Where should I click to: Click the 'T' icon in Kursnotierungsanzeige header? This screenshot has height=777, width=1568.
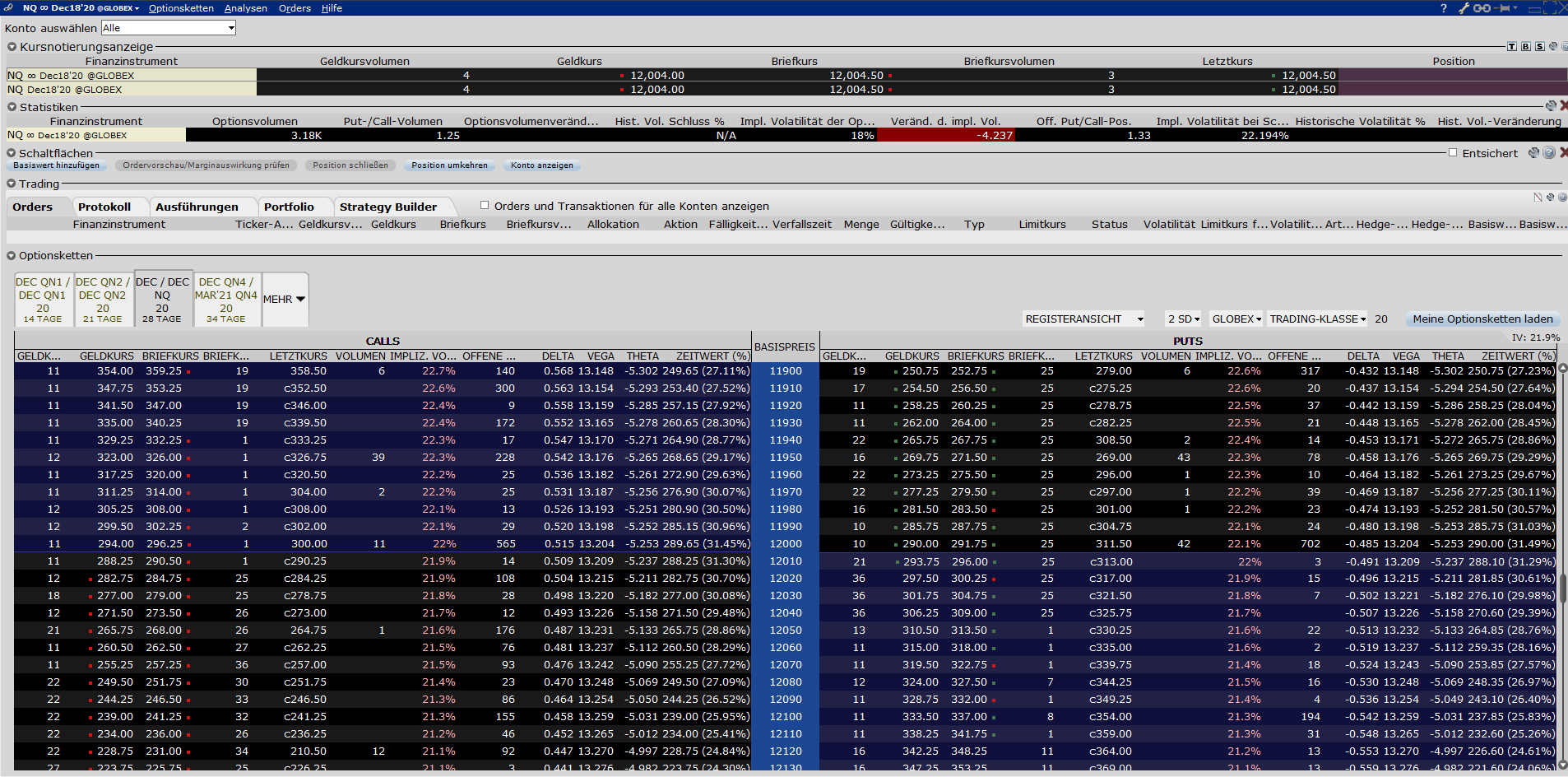[x=1511, y=47]
